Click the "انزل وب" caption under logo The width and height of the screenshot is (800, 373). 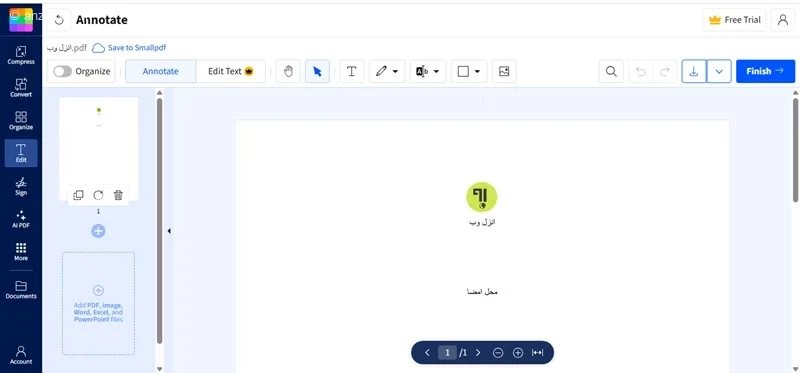[x=482, y=222]
